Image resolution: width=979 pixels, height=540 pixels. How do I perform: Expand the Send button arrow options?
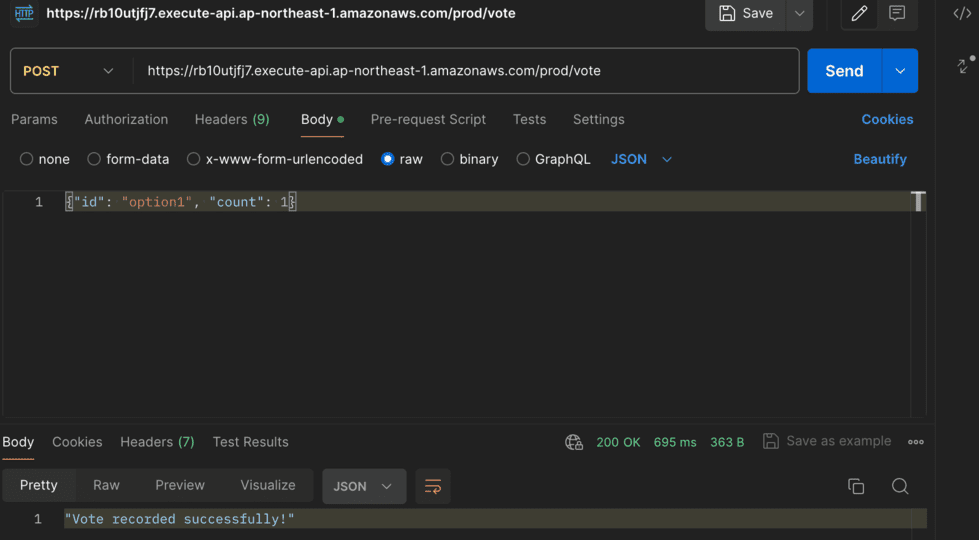pos(900,71)
